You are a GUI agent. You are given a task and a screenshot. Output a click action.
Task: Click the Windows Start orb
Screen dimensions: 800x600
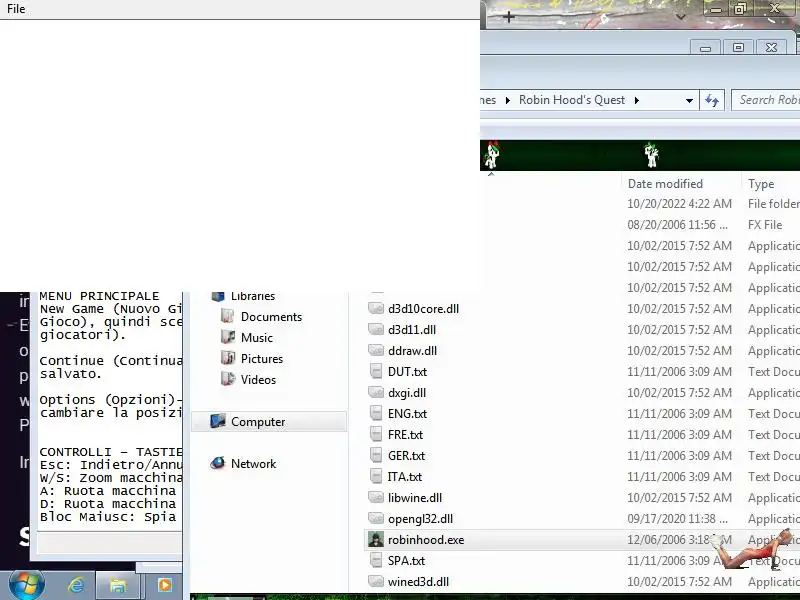tap(27, 585)
